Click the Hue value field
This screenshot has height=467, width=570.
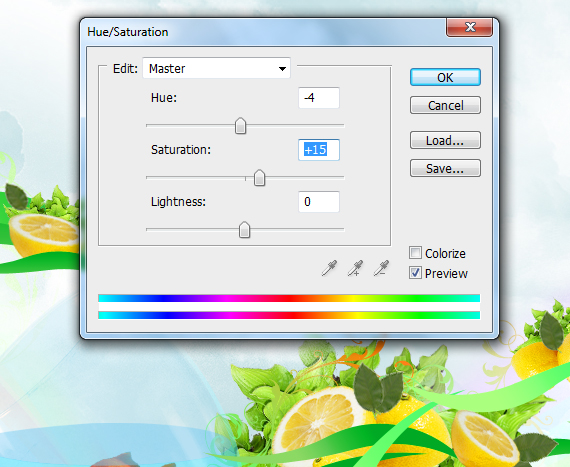(x=319, y=98)
